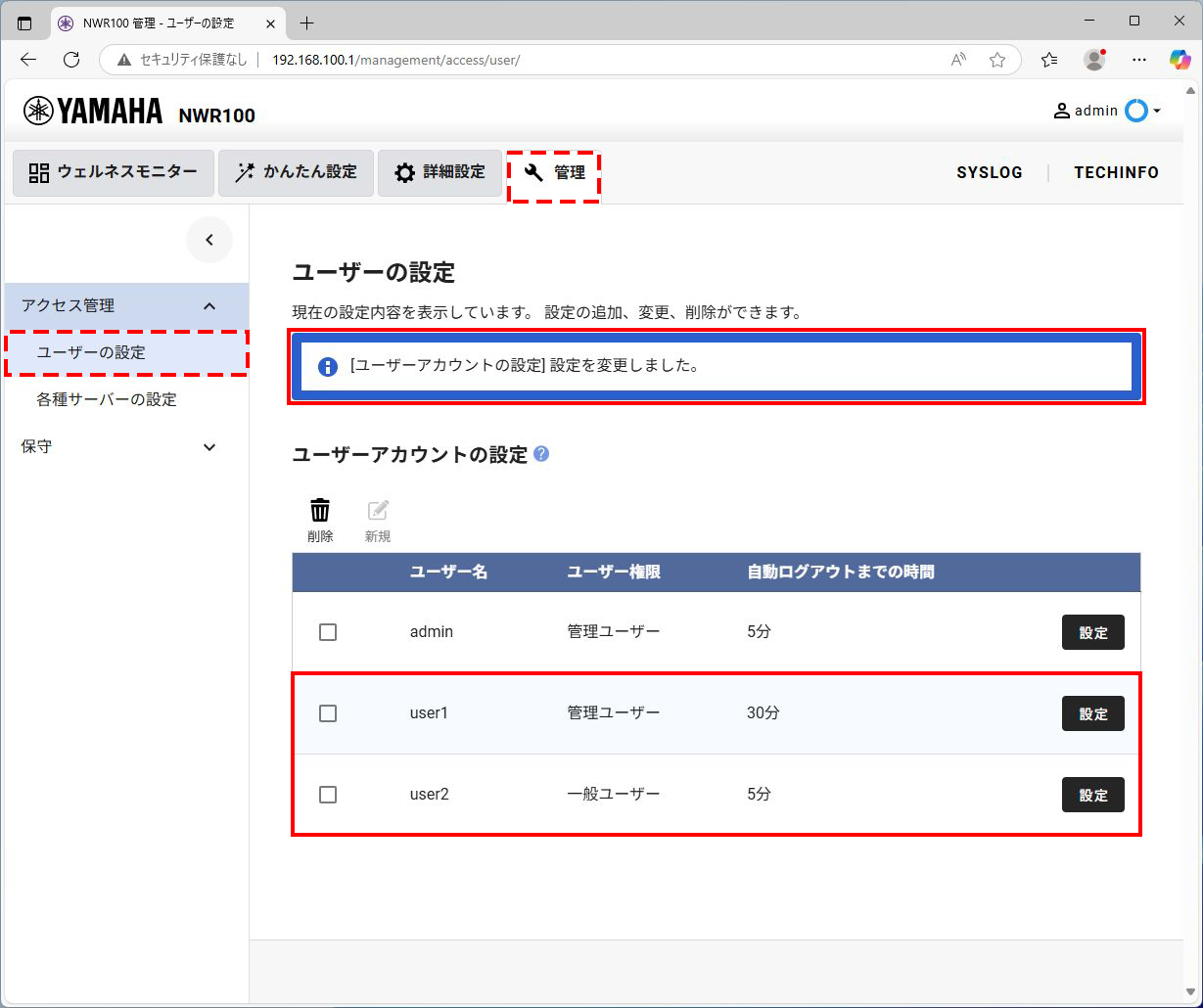Expand the 保守 section
The width and height of the screenshot is (1203, 1008).
point(208,447)
